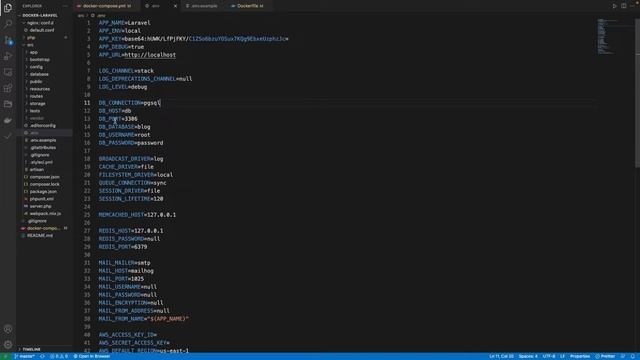Open the Run and Debug icon
640x360 pixels.
(x=8, y=56)
